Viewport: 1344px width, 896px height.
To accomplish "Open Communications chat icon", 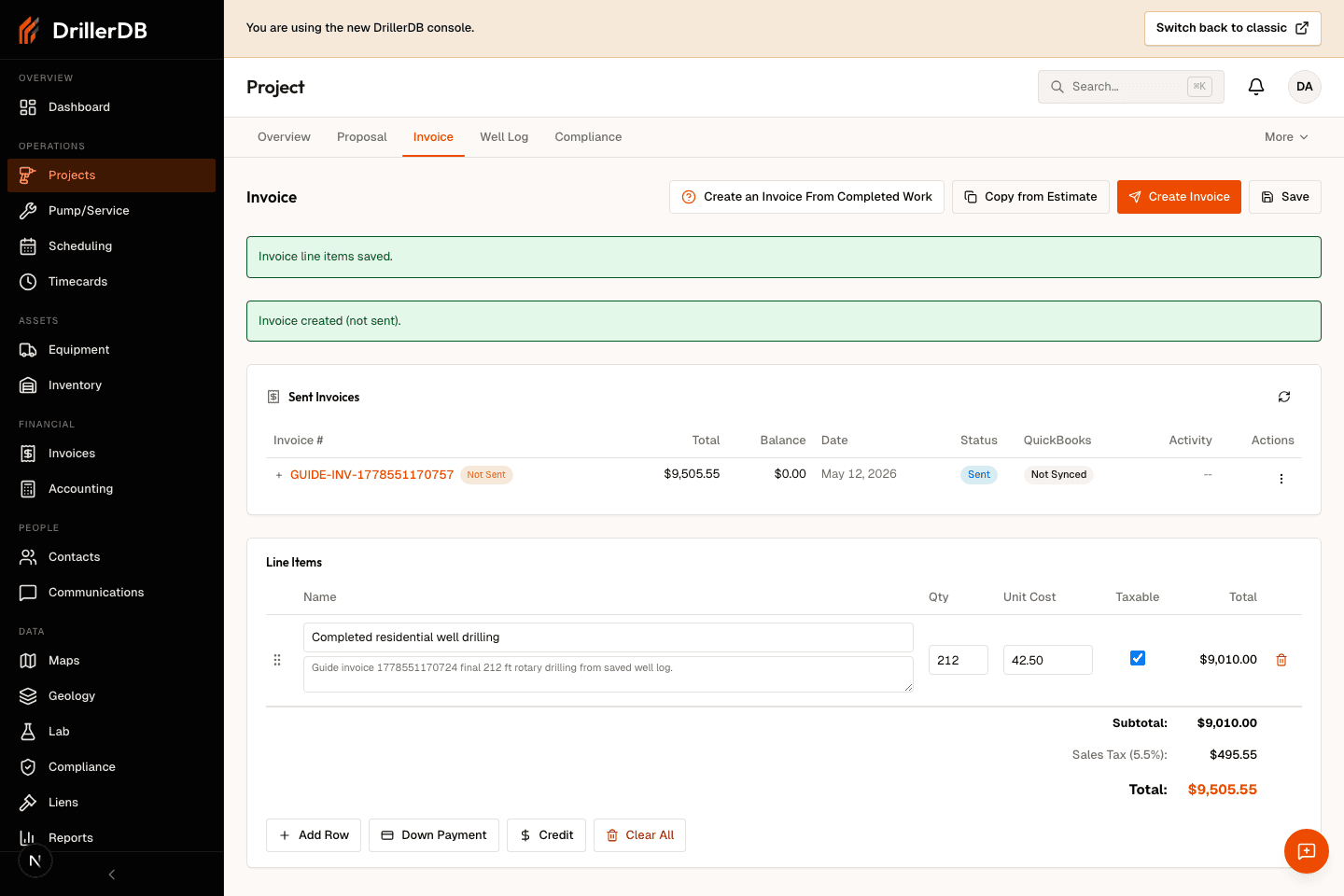I will click(x=28, y=593).
